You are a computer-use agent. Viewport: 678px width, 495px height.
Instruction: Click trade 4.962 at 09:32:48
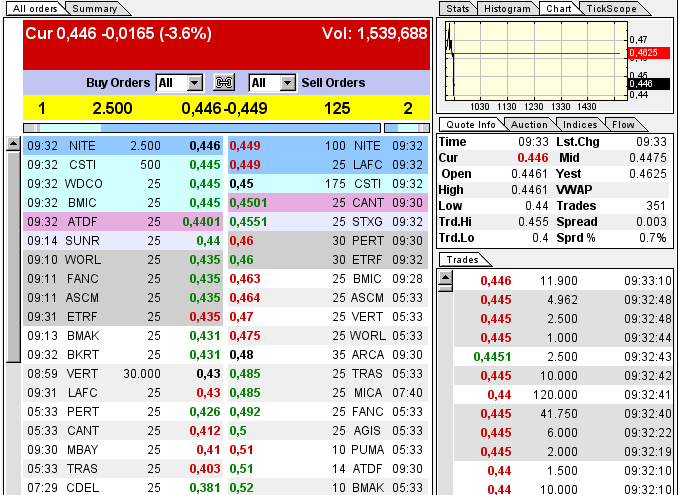(x=563, y=300)
